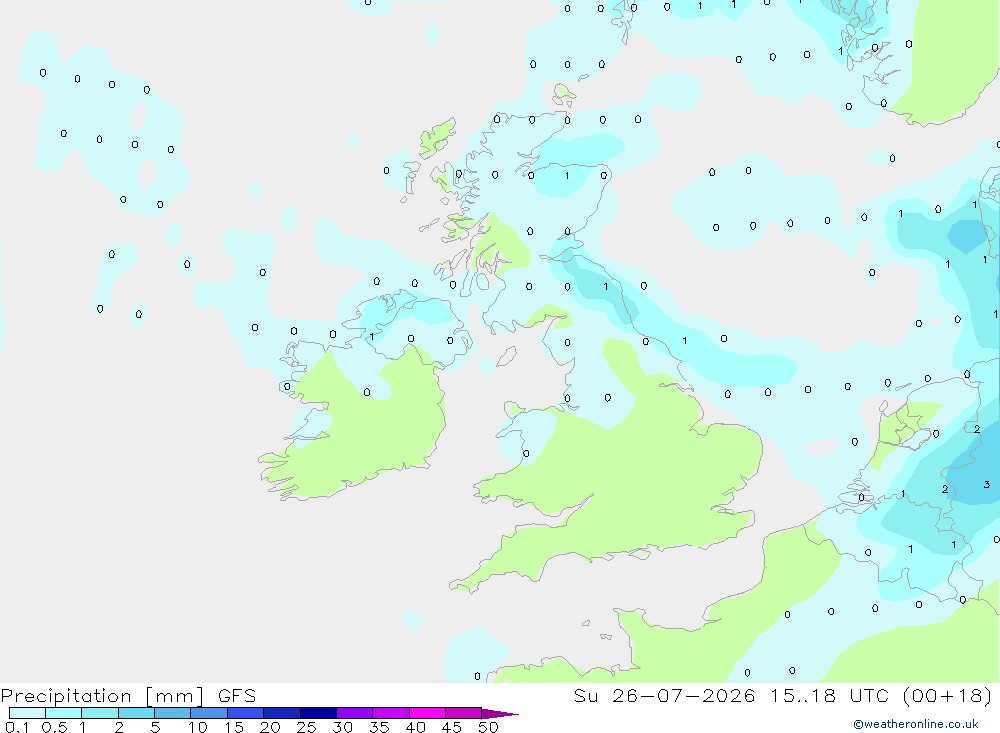Click the '0.5' legend scale label
This screenshot has width=1000, height=733.
[x=54, y=727]
